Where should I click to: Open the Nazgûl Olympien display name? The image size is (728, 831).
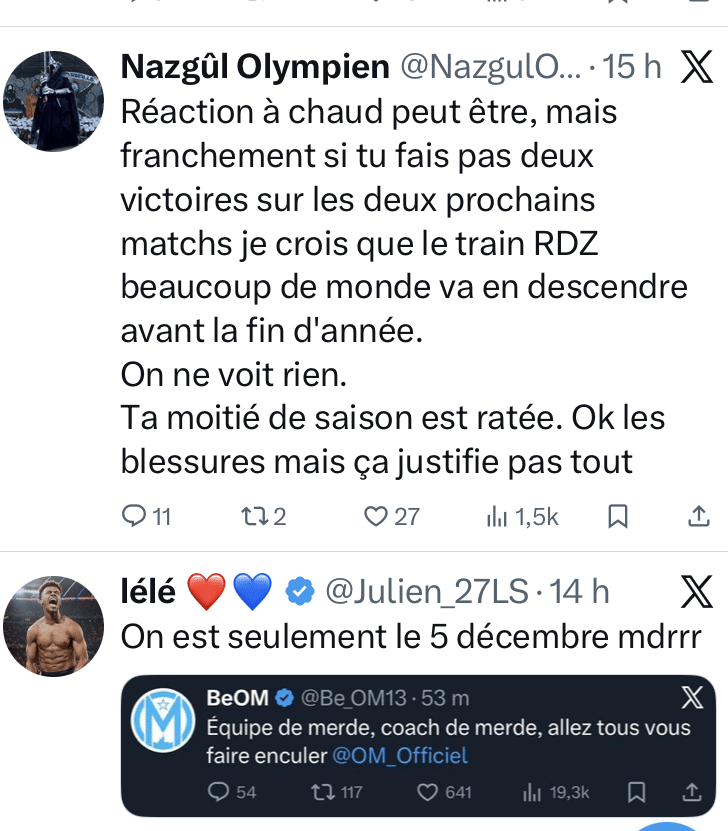point(254,67)
